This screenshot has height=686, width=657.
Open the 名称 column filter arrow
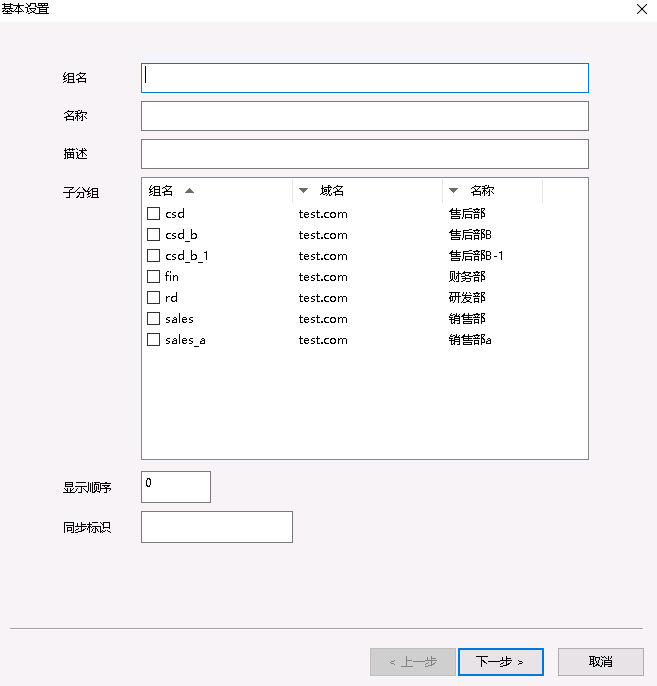point(454,191)
